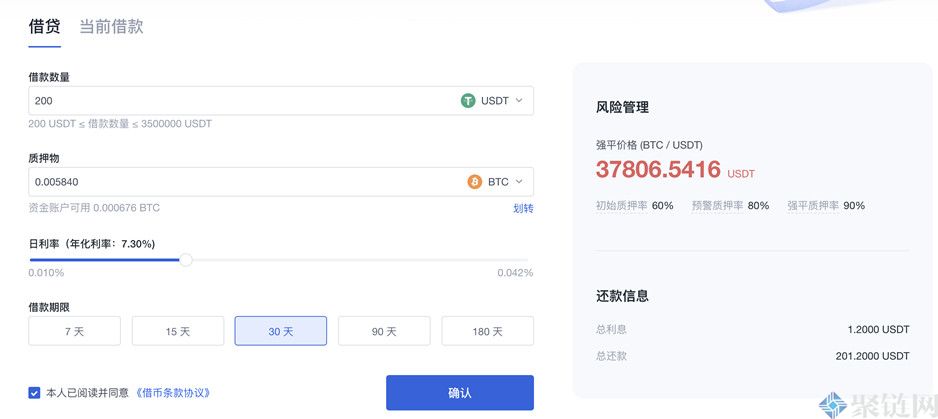938x419 pixels.
Task: Choose the 15 天 loan term
Action: [178, 331]
